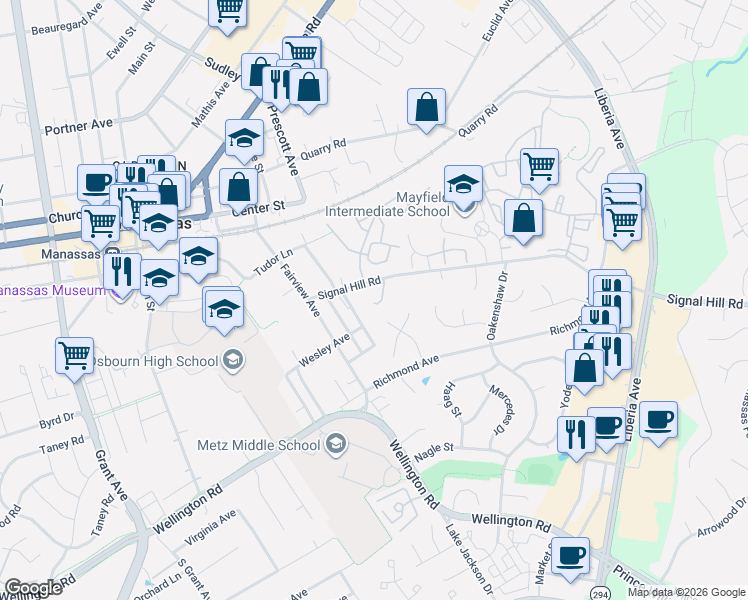The image size is (748, 600).
Task: Open the shopping bag marker above Center St
Action: [239, 190]
